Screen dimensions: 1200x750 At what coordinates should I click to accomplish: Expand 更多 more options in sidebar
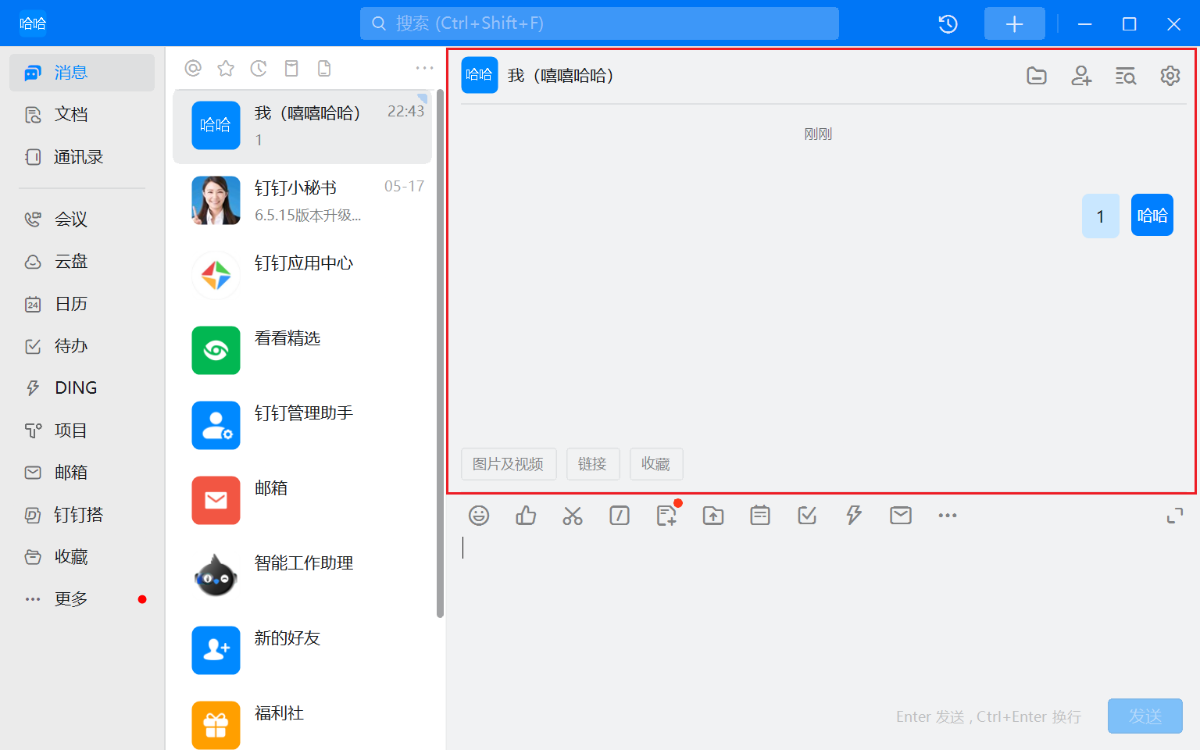pos(82,599)
